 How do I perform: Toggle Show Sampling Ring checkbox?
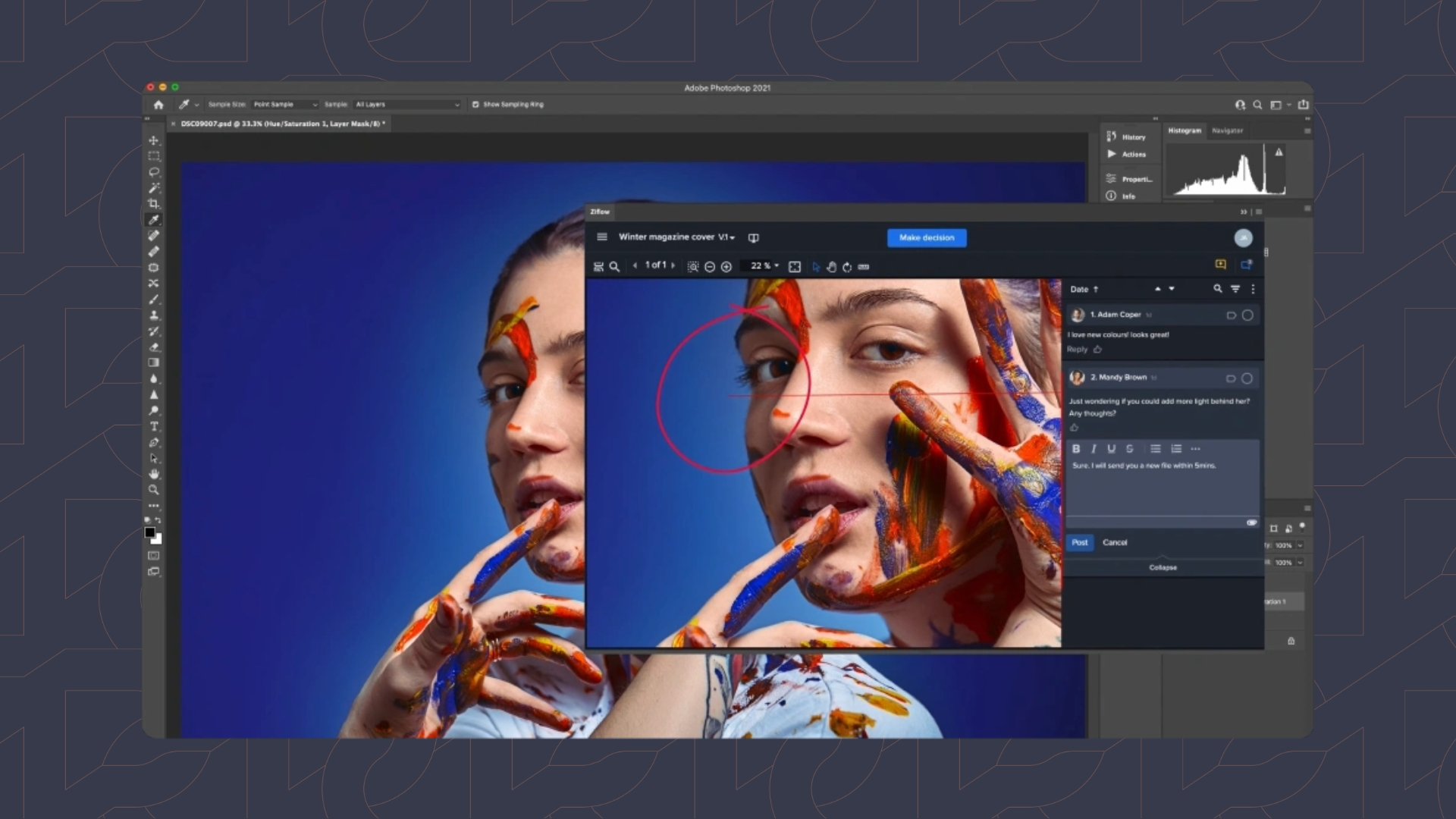(x=475, y=105)
